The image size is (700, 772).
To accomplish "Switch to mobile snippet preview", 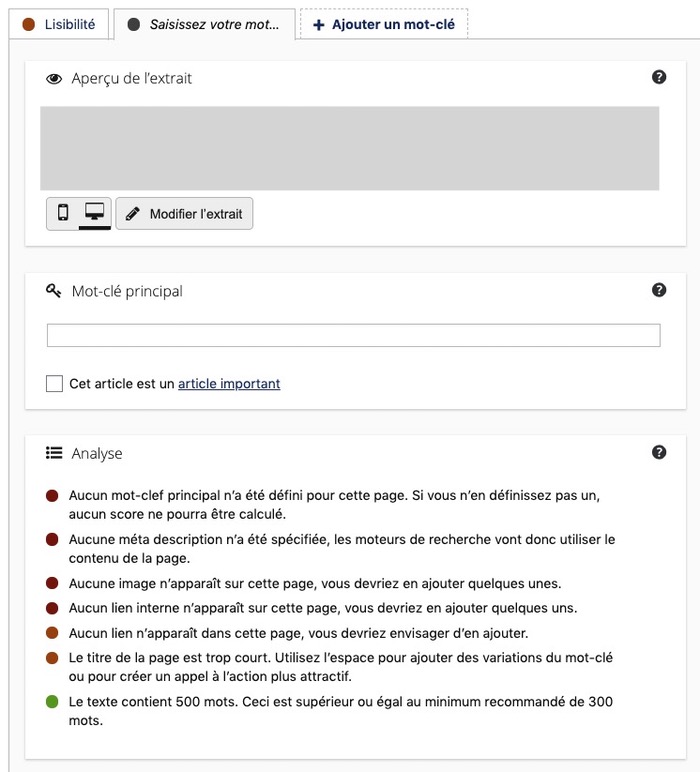I will pyautogui.click(x=63, y=213).
